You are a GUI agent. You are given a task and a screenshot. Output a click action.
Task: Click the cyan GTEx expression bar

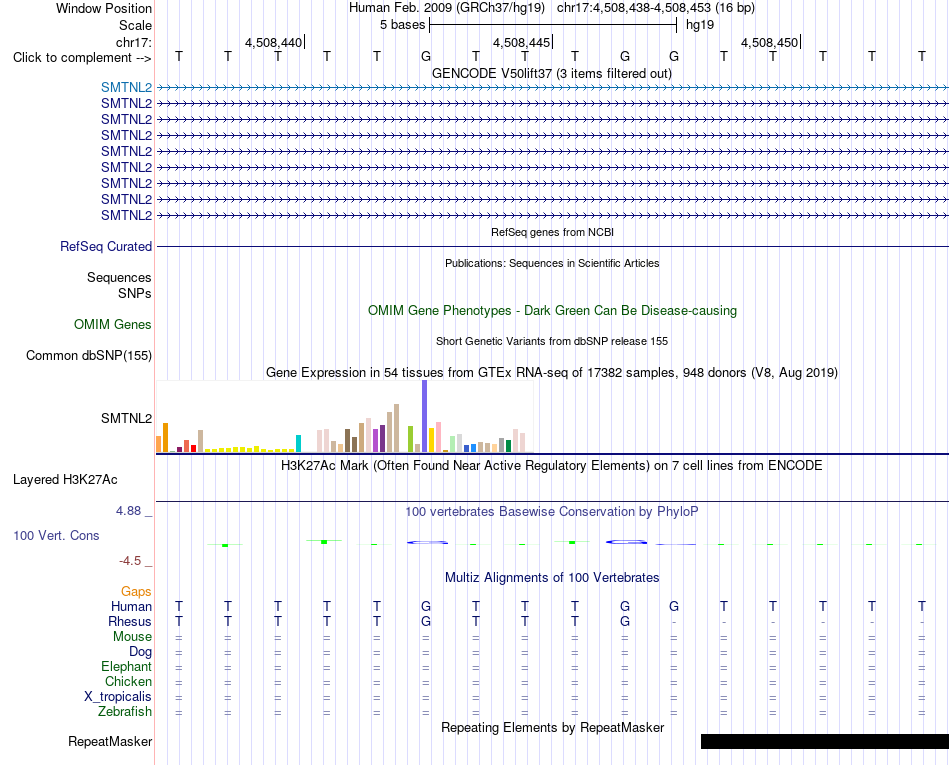tap(299, 443)
